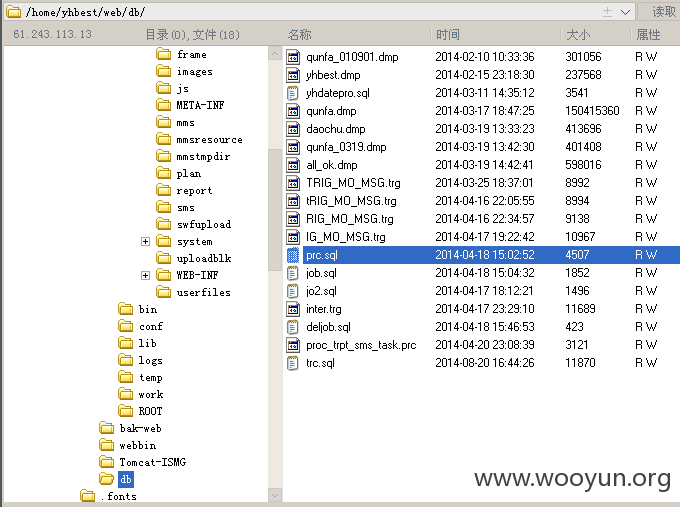This screenshot has height=507, width=680.
Task: Select the work folder in tree
Action: point(150,394)
